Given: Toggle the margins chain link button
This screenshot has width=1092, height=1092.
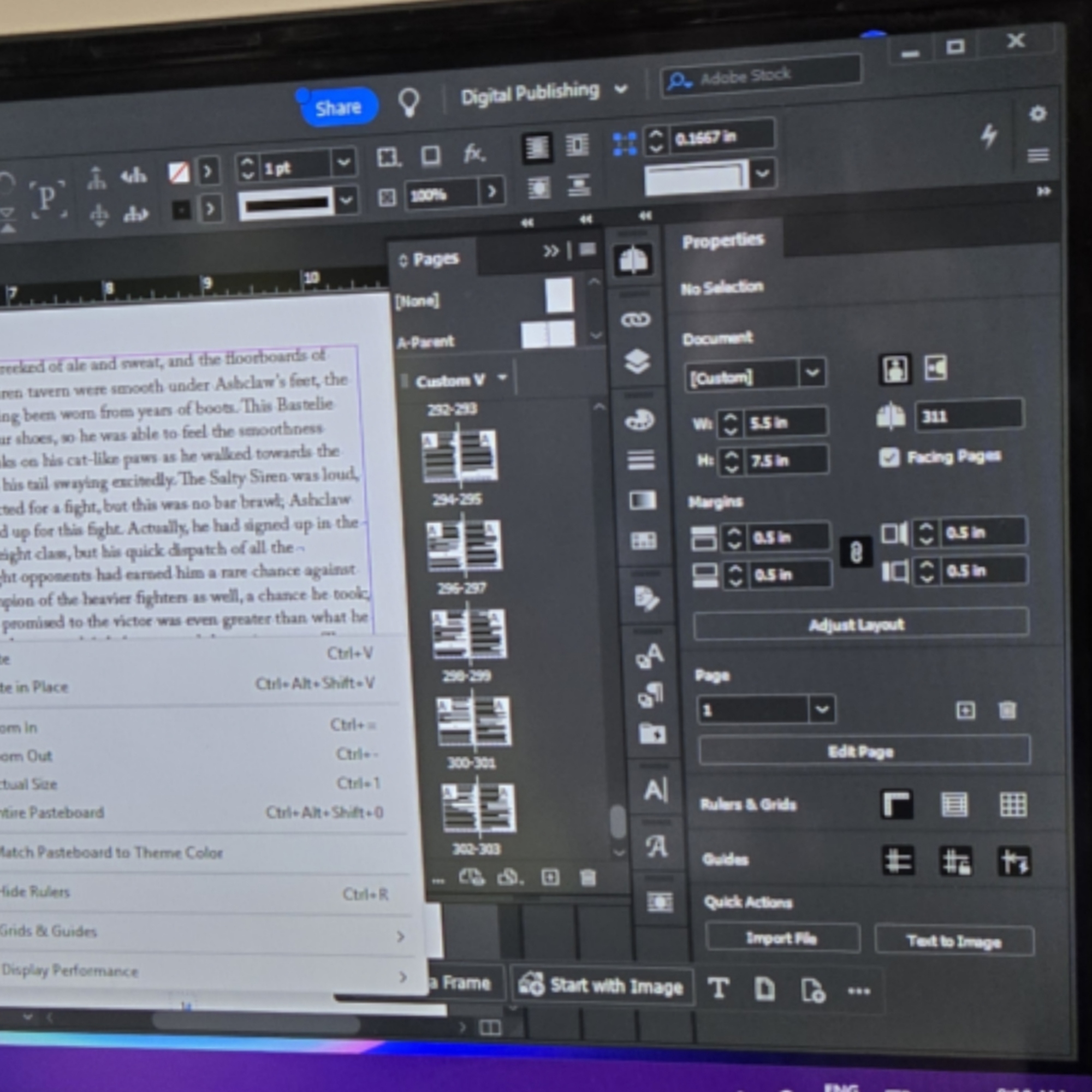Looking at the screenshot, I should (x=856, y=552).
